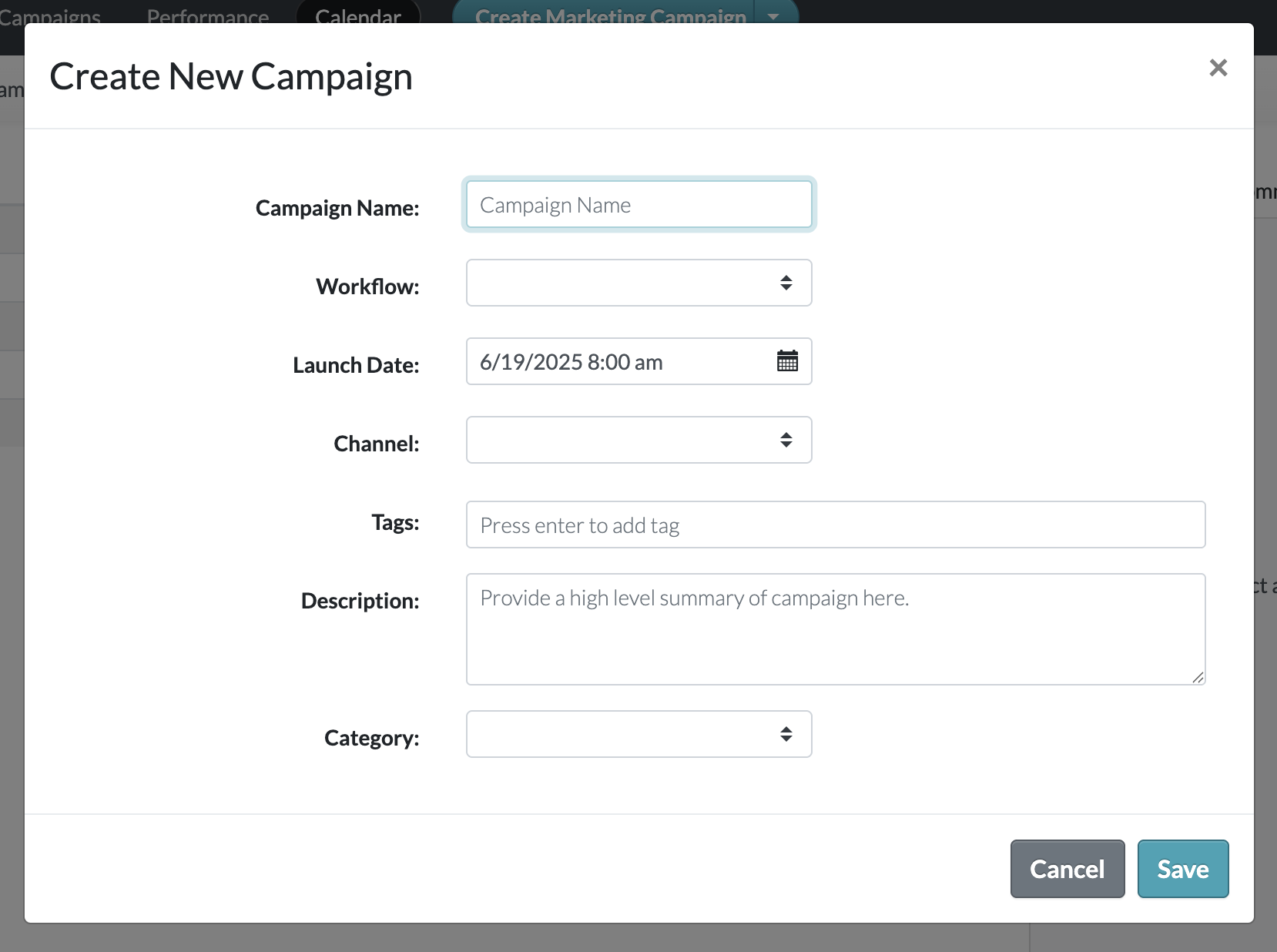This screenshot has height=952, width=1277.
Task: Click the Campaign Name label
Action: pos(337,208)
